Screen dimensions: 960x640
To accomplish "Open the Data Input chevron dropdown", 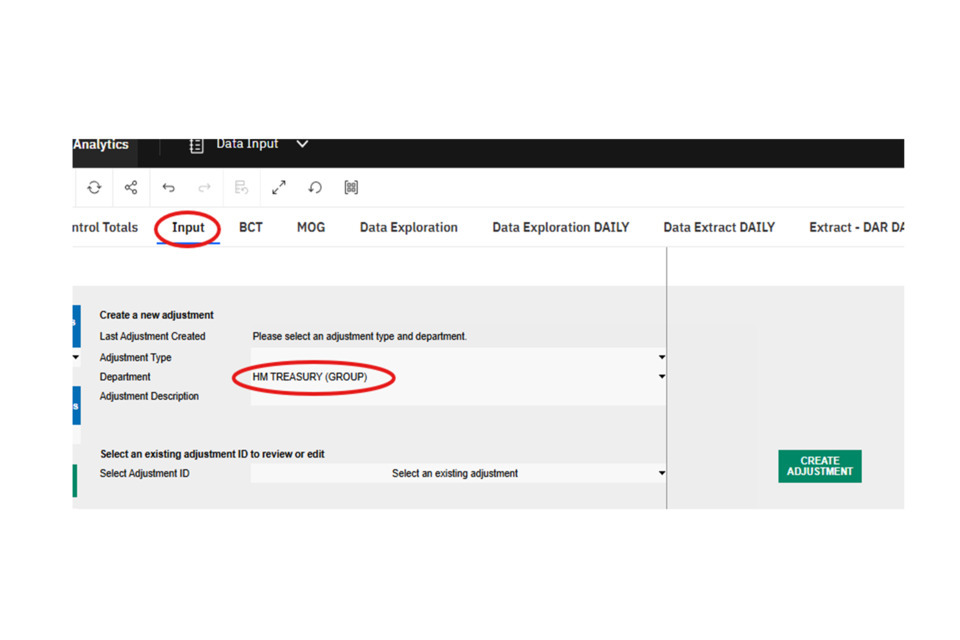I will point(302,145).
